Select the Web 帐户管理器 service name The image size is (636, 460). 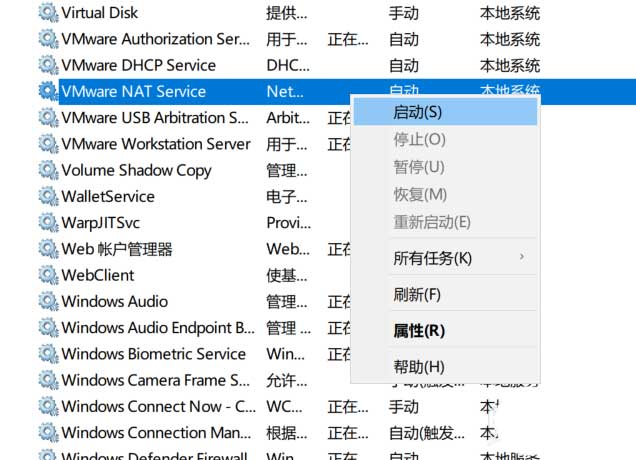[x=117, y=249]
